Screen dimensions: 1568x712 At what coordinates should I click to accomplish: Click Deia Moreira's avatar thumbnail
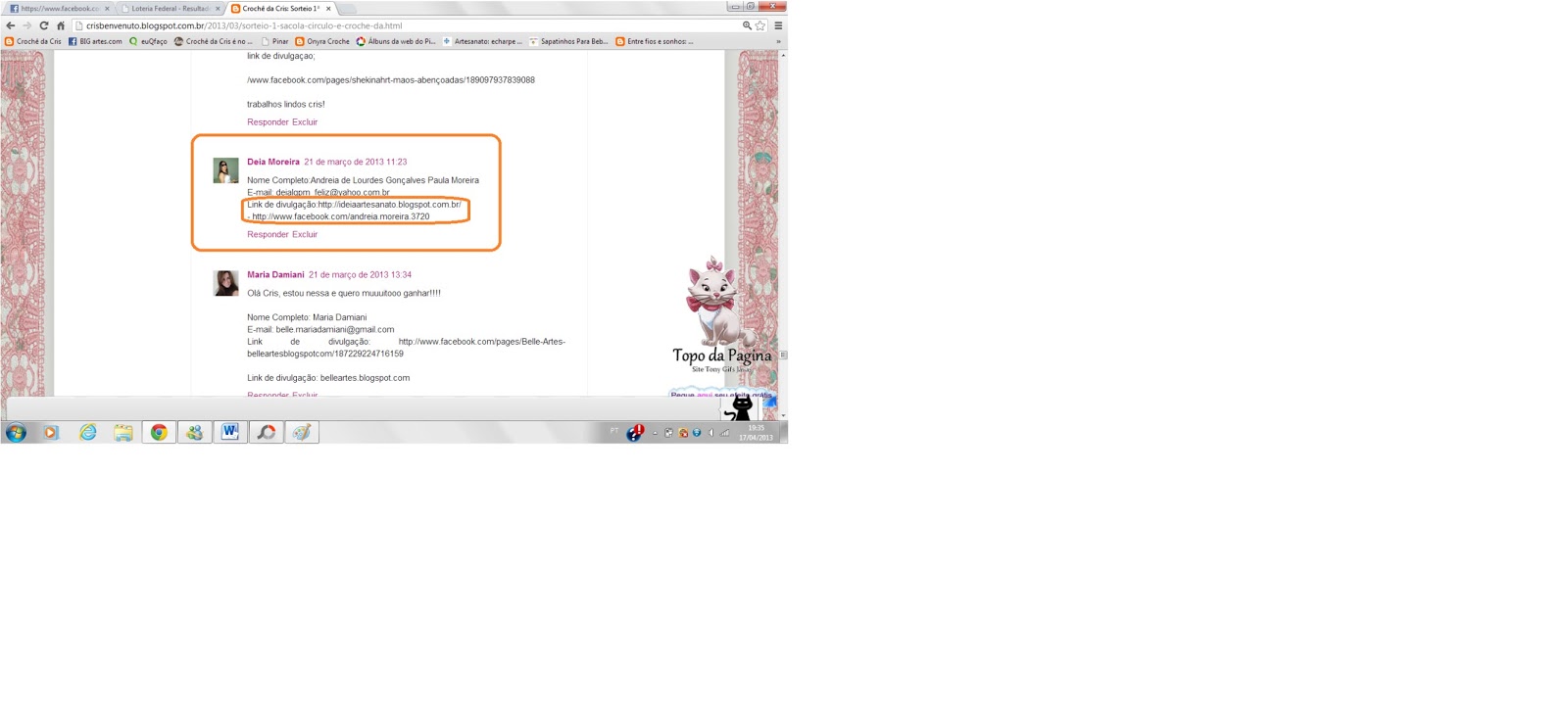pyautogui.click(x=226, y=170)
